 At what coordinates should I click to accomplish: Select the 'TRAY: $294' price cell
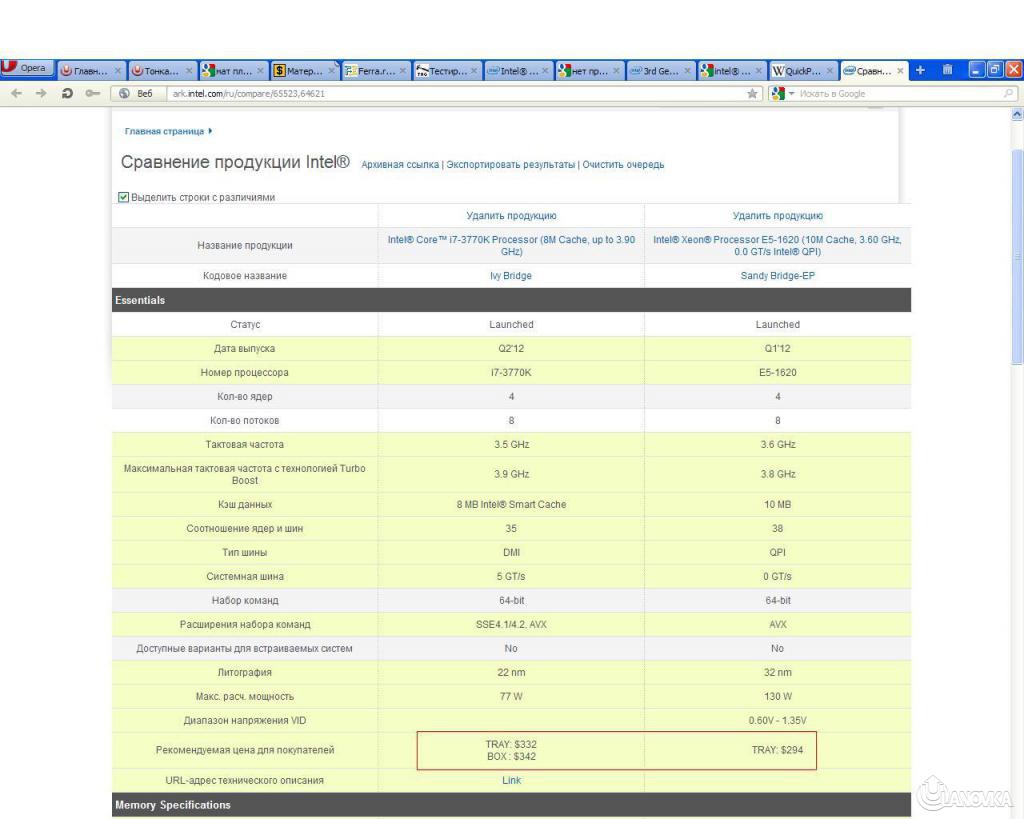(778, 750)
